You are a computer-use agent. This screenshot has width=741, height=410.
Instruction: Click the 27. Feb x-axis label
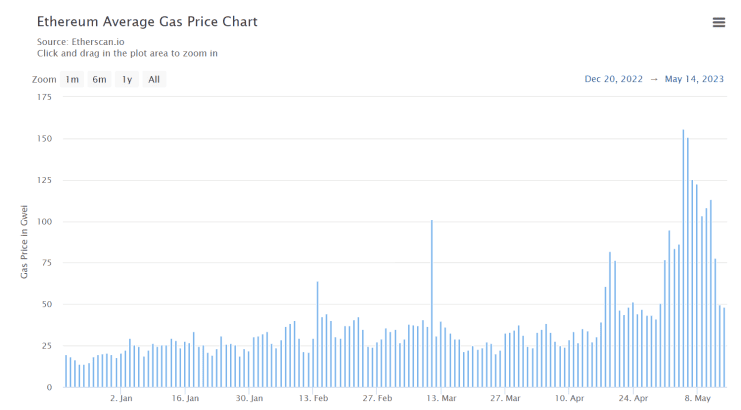point(377,398)
